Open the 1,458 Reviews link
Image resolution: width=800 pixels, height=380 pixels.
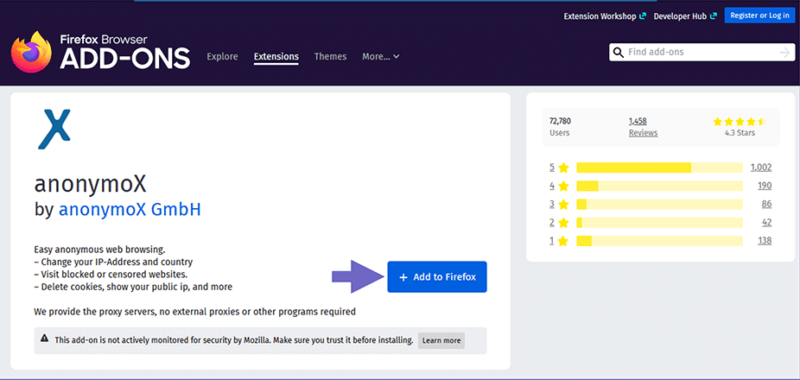pyautogui.click(x=643, y=127)
